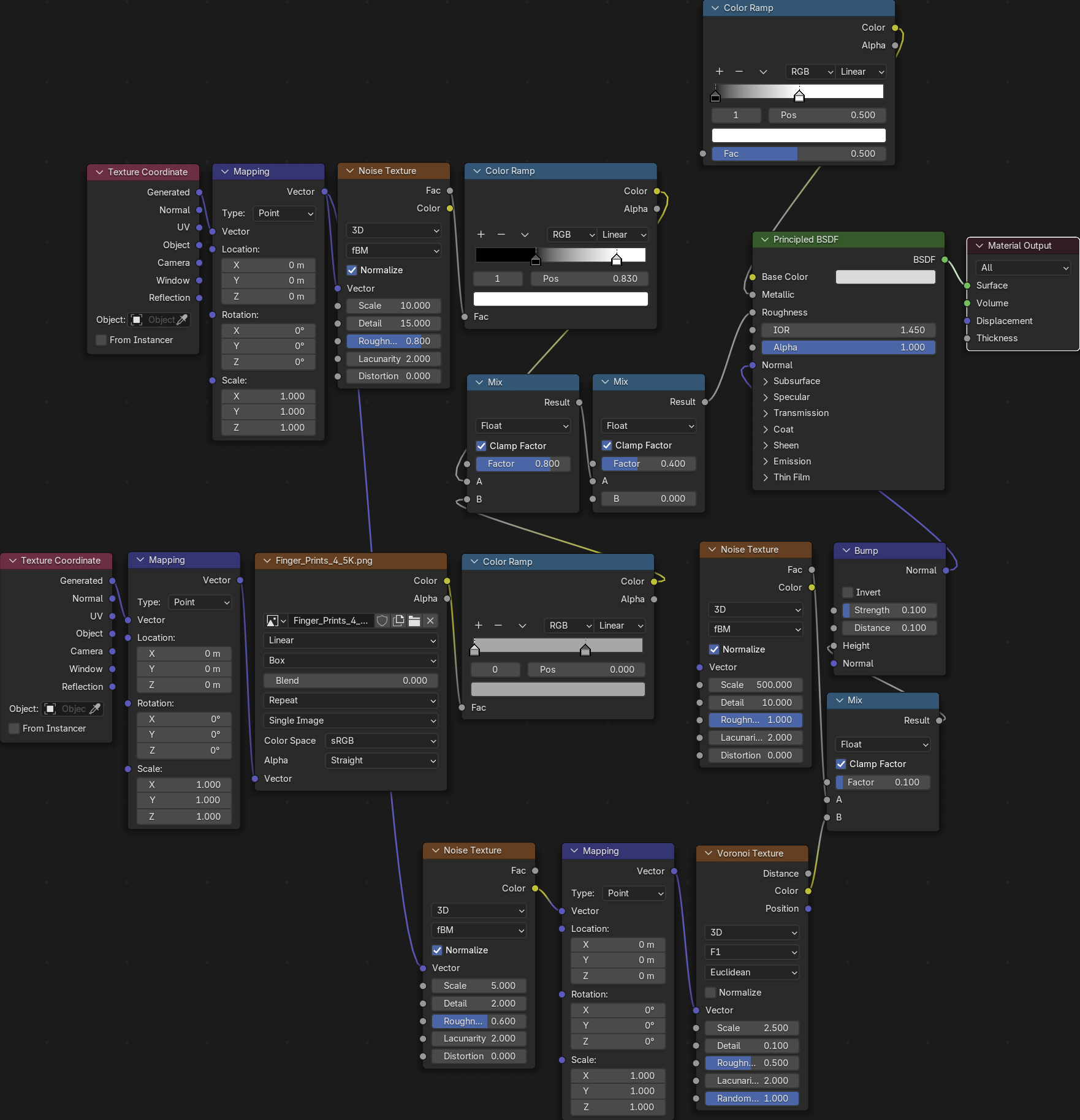Toggle fake user shield for Finger_Prints image
This screenshot has height=1120, width=1080.
[382, 621]
